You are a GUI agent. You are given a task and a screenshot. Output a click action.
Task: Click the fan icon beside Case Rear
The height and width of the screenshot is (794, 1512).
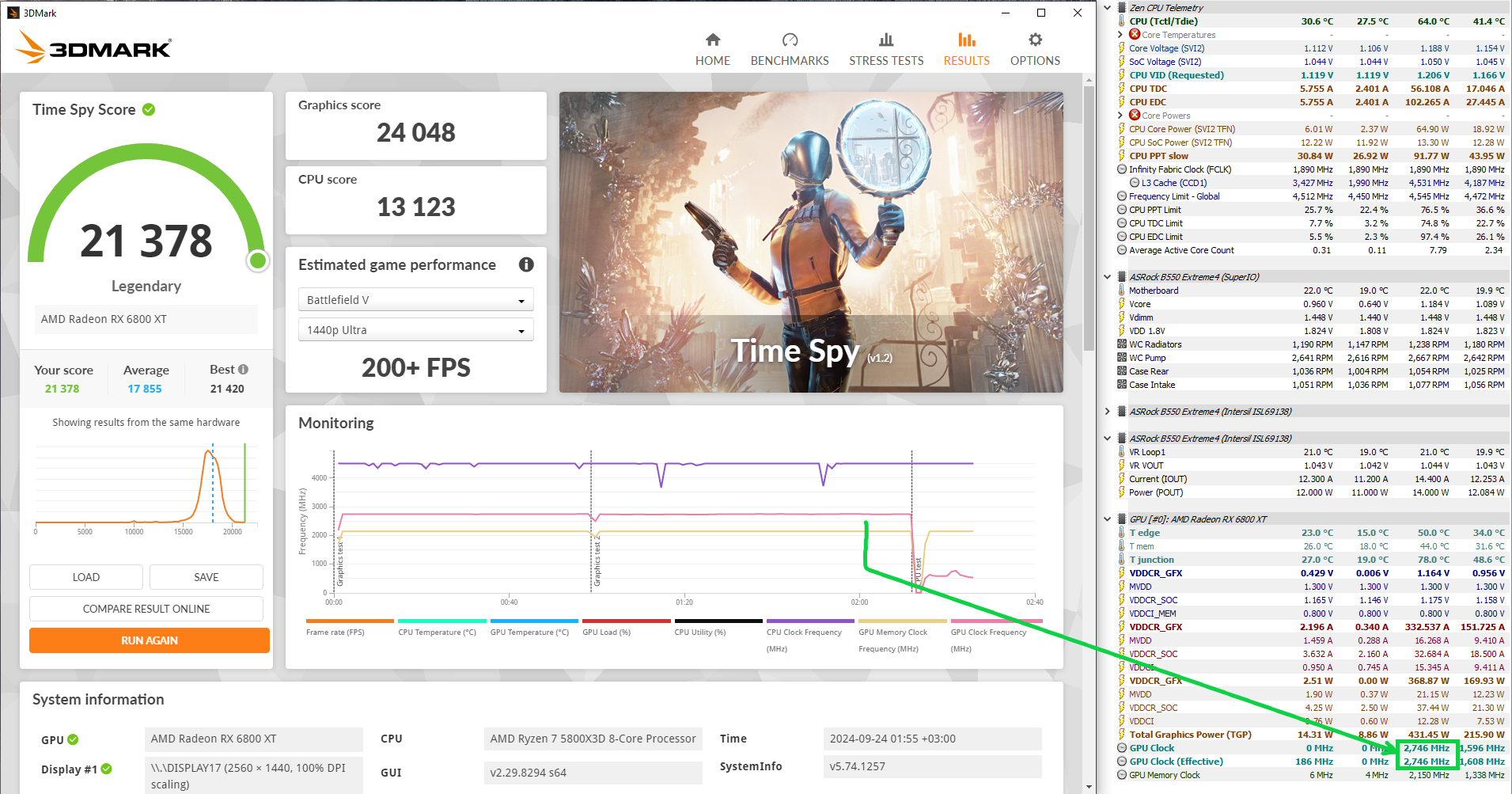(1122, 371)
